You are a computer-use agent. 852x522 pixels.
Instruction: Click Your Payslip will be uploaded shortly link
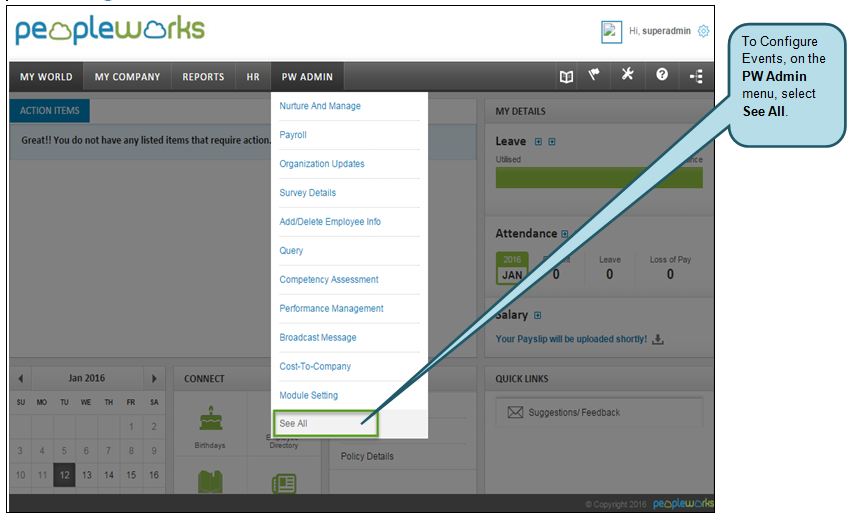click(571, 339)
